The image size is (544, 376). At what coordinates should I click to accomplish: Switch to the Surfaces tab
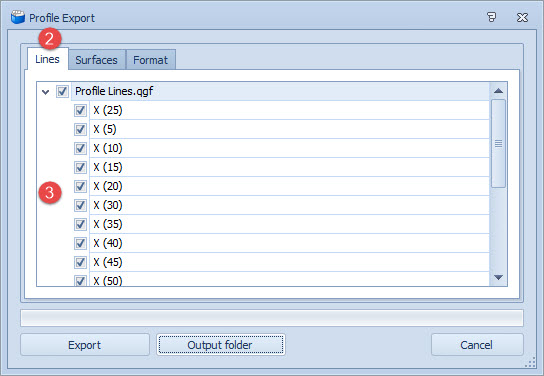coord(96,60)
